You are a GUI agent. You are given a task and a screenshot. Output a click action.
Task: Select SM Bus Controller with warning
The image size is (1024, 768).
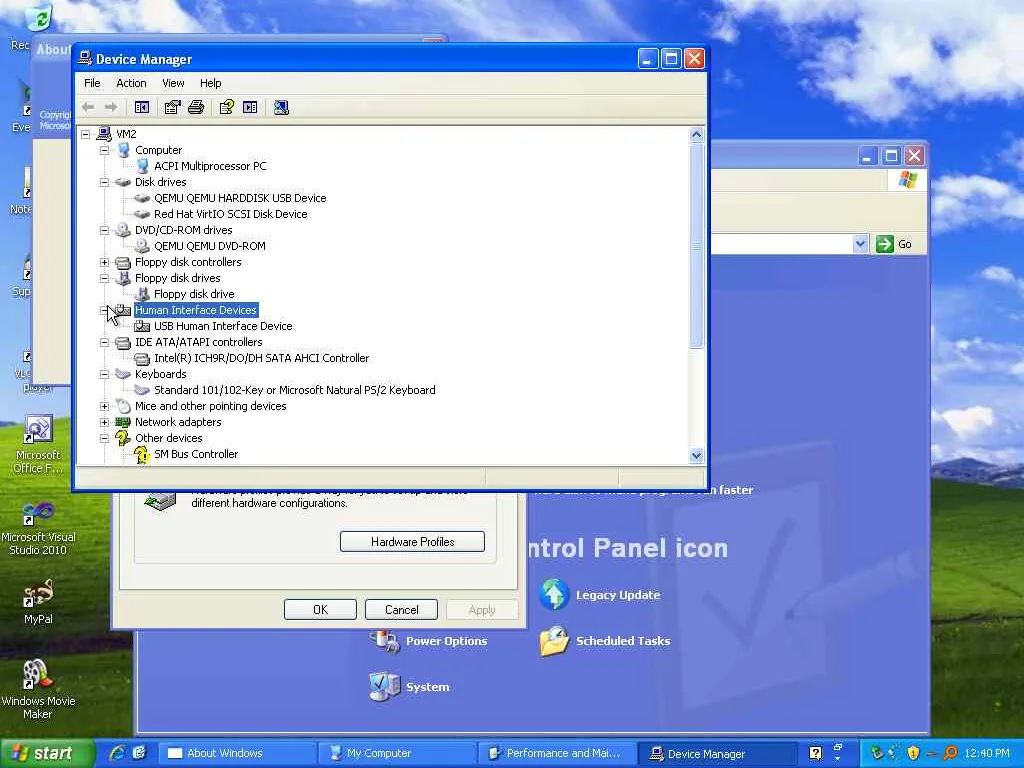196,454
